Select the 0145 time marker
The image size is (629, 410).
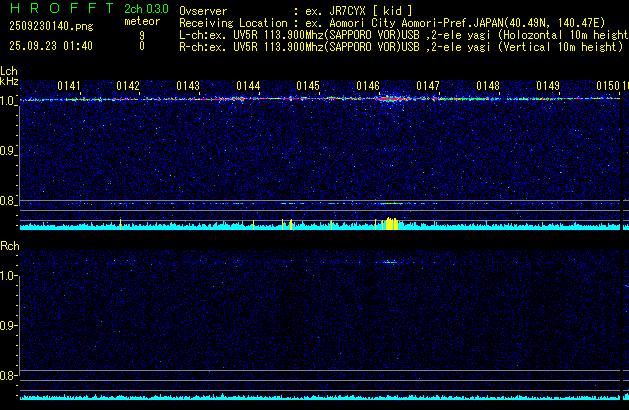[308, 87]
